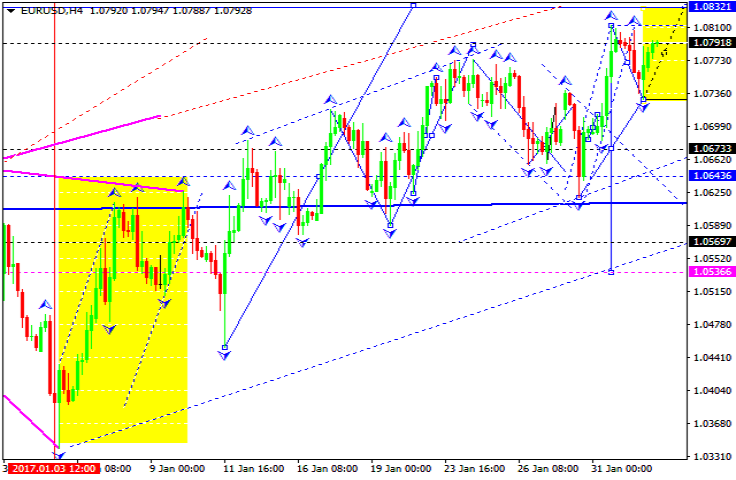This screenshot has height=480, width=736.
Task: Click the black 1.06733 level label
Action: (712, 149)
